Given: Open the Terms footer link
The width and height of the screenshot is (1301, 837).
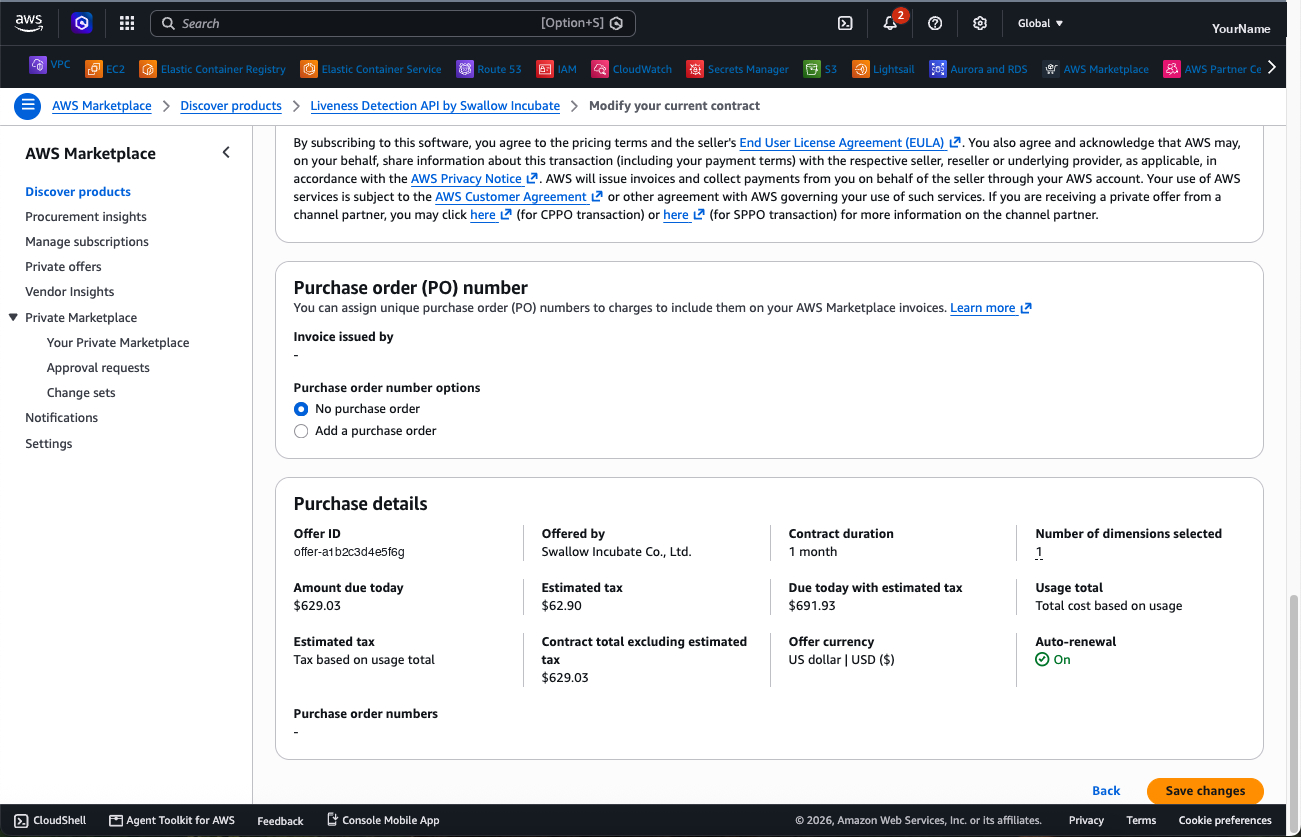Looking at the screenshot, I should pos(1141,820).
